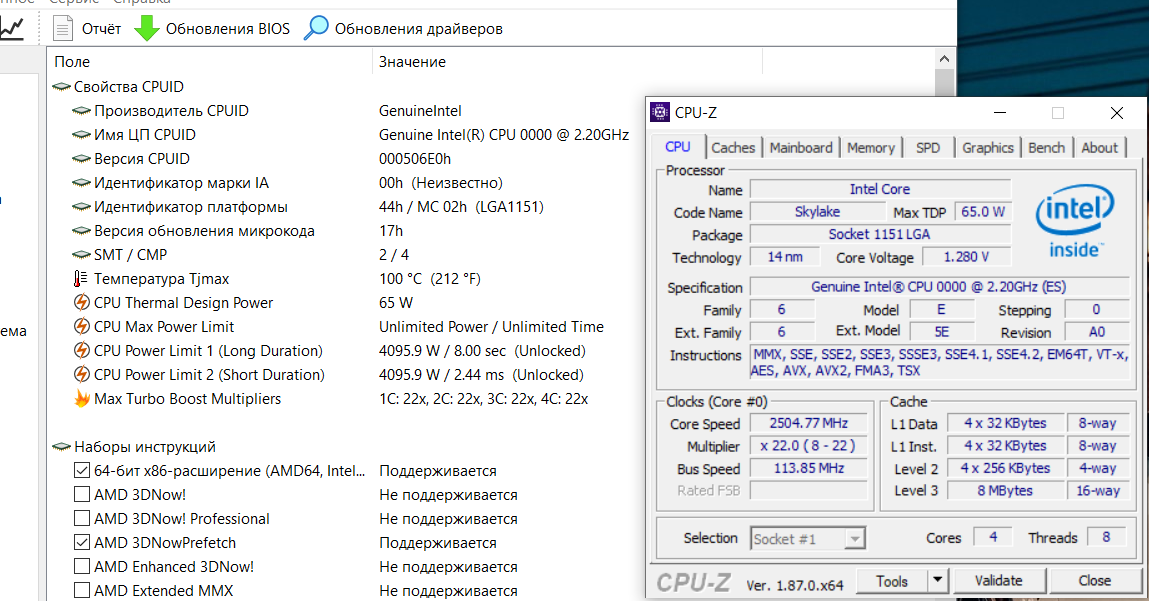The width and height of the screenshot is (1149, 601).
Task: Toggle the AMD 3DNowPrefetch checkbox
Action: click(82, 543)
